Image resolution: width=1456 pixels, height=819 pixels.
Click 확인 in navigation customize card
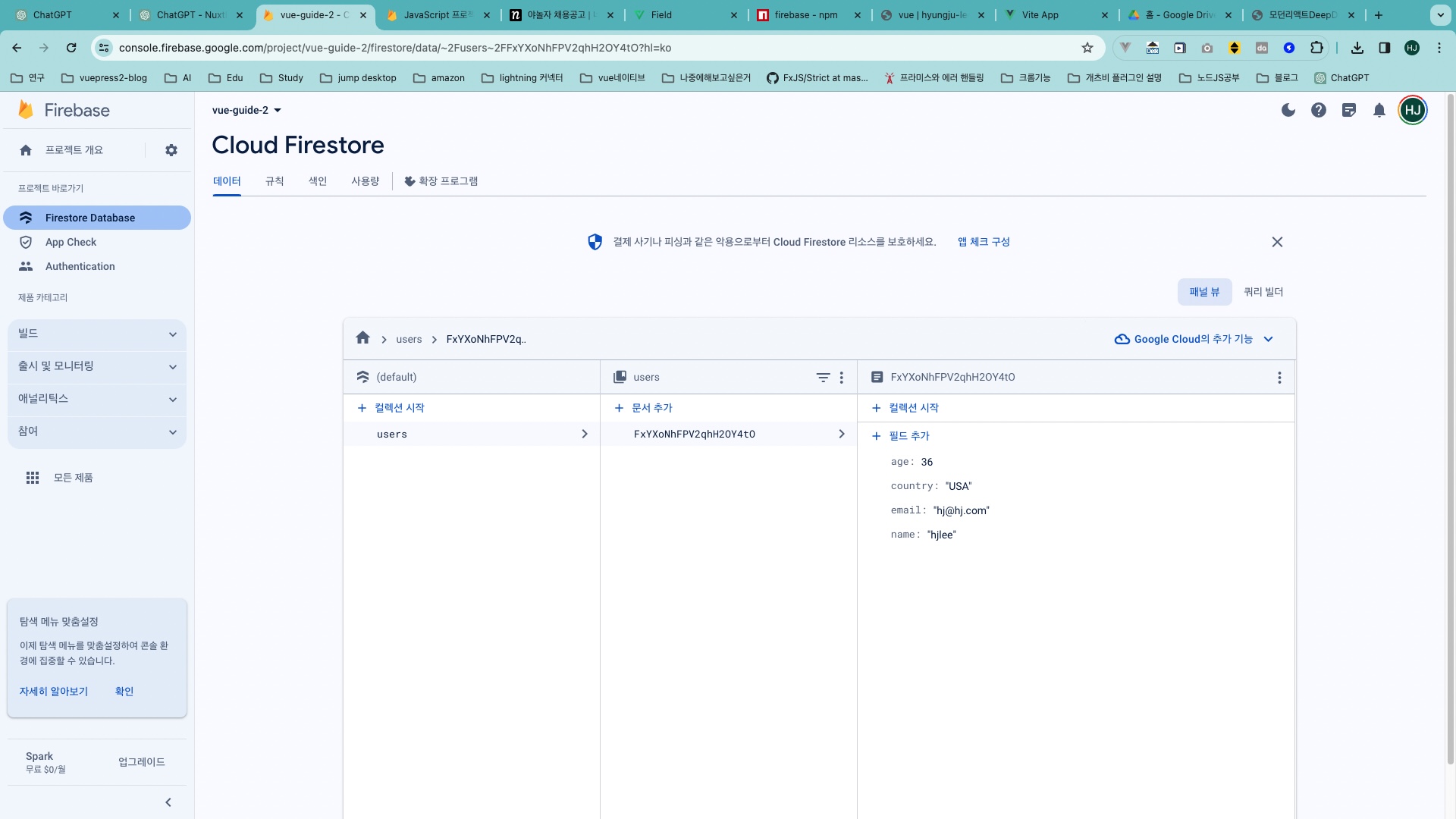click(124, 692)
